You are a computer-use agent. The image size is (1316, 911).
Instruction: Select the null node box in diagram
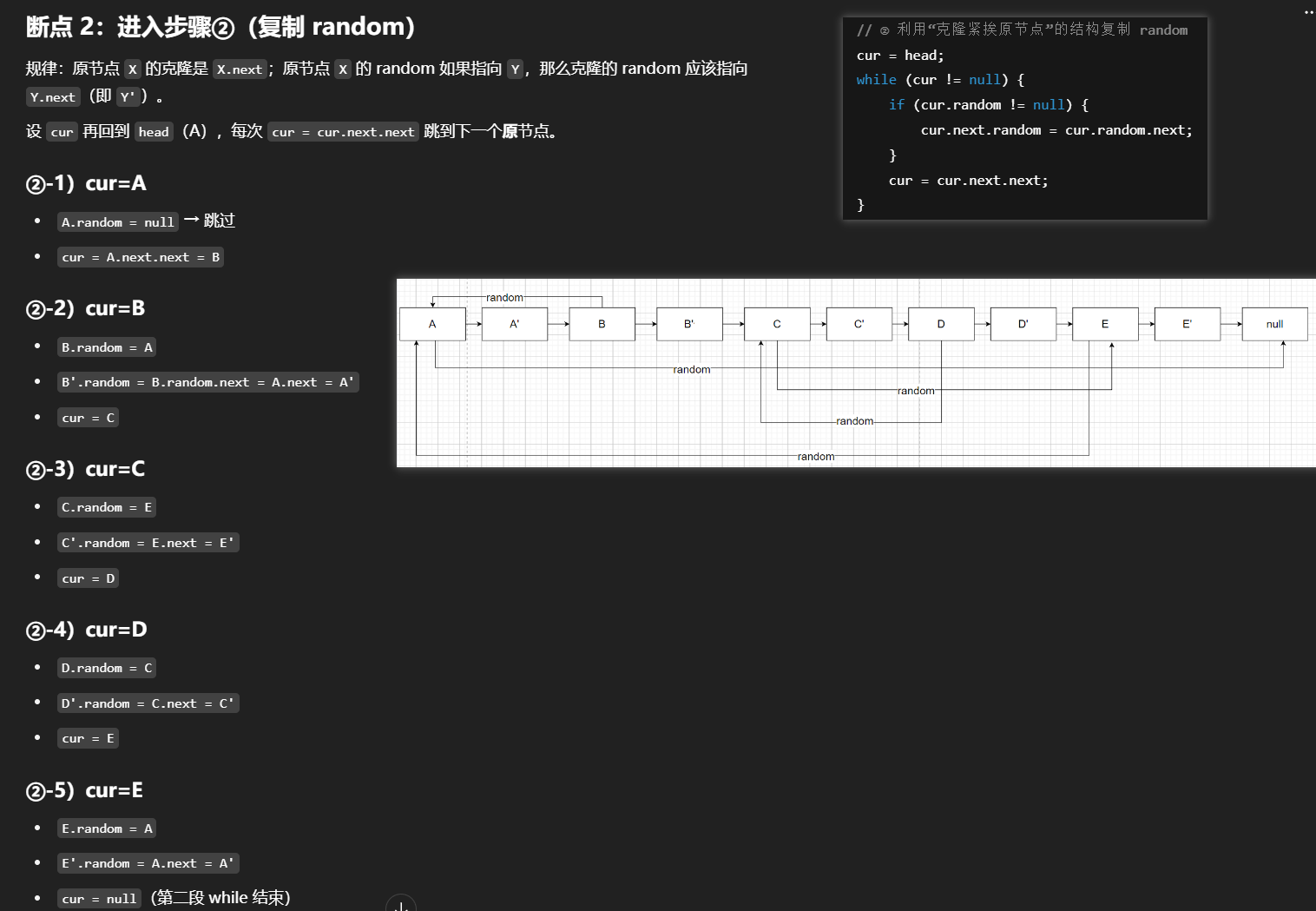1274,324
